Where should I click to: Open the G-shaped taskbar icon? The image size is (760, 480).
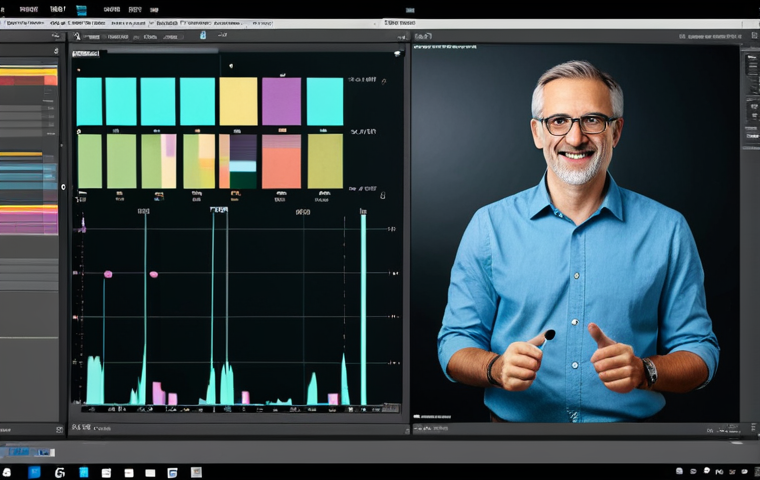pos(60,472)
